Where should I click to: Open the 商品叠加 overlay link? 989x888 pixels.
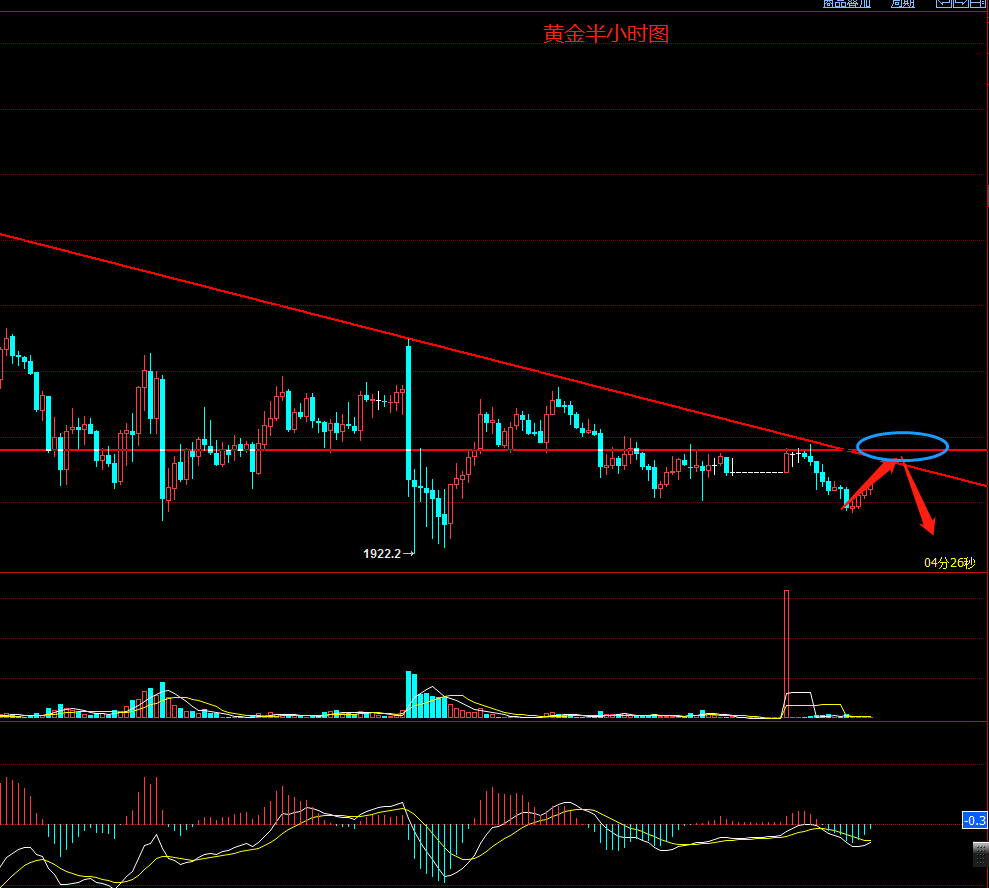(846, 3)
